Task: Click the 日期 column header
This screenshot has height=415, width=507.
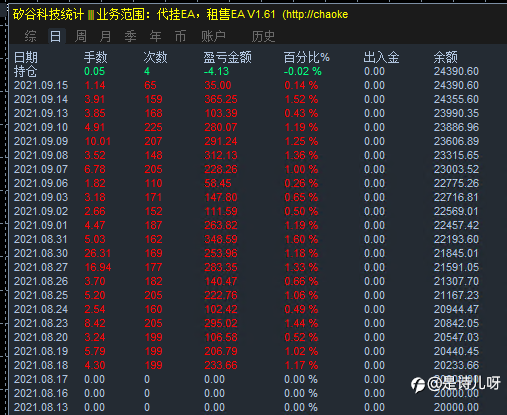Action: [26, 57]
